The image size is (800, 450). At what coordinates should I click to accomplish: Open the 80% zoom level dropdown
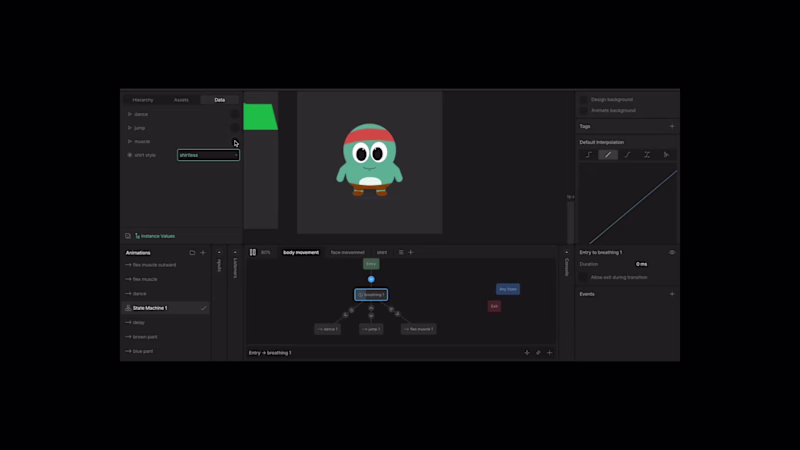[266, 252]
